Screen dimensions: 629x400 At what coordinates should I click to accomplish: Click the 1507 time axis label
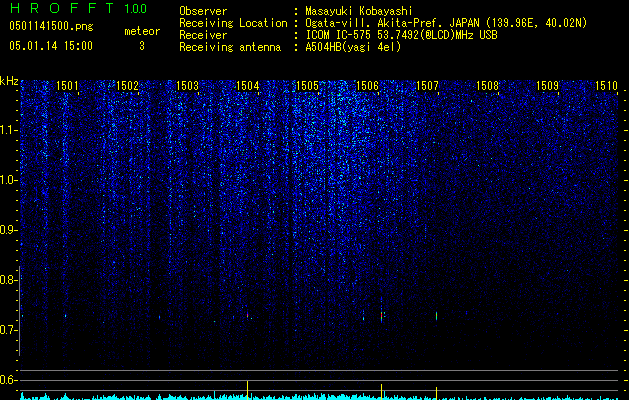point(428,86)
